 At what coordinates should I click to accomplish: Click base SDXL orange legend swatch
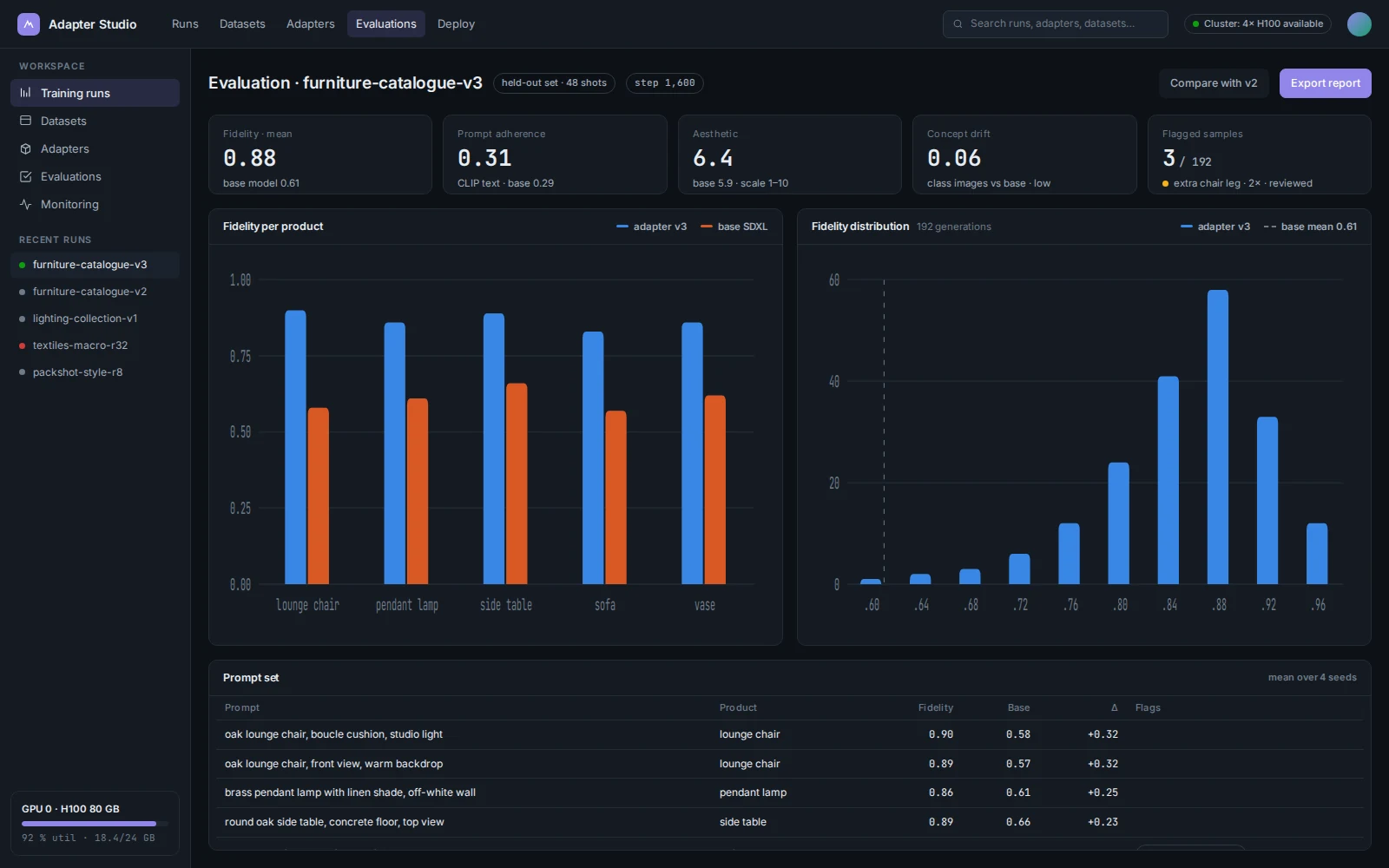[707, 227]
